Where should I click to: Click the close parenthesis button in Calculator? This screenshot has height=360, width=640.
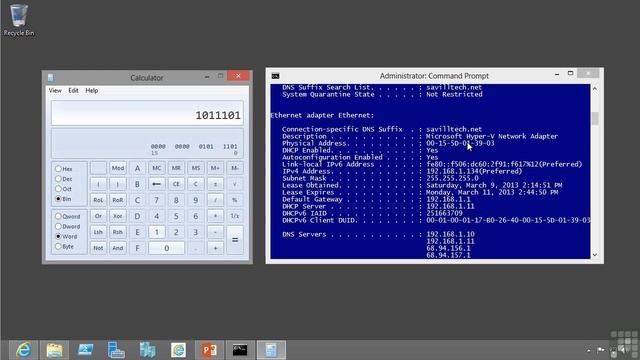[x=118, y=184]
